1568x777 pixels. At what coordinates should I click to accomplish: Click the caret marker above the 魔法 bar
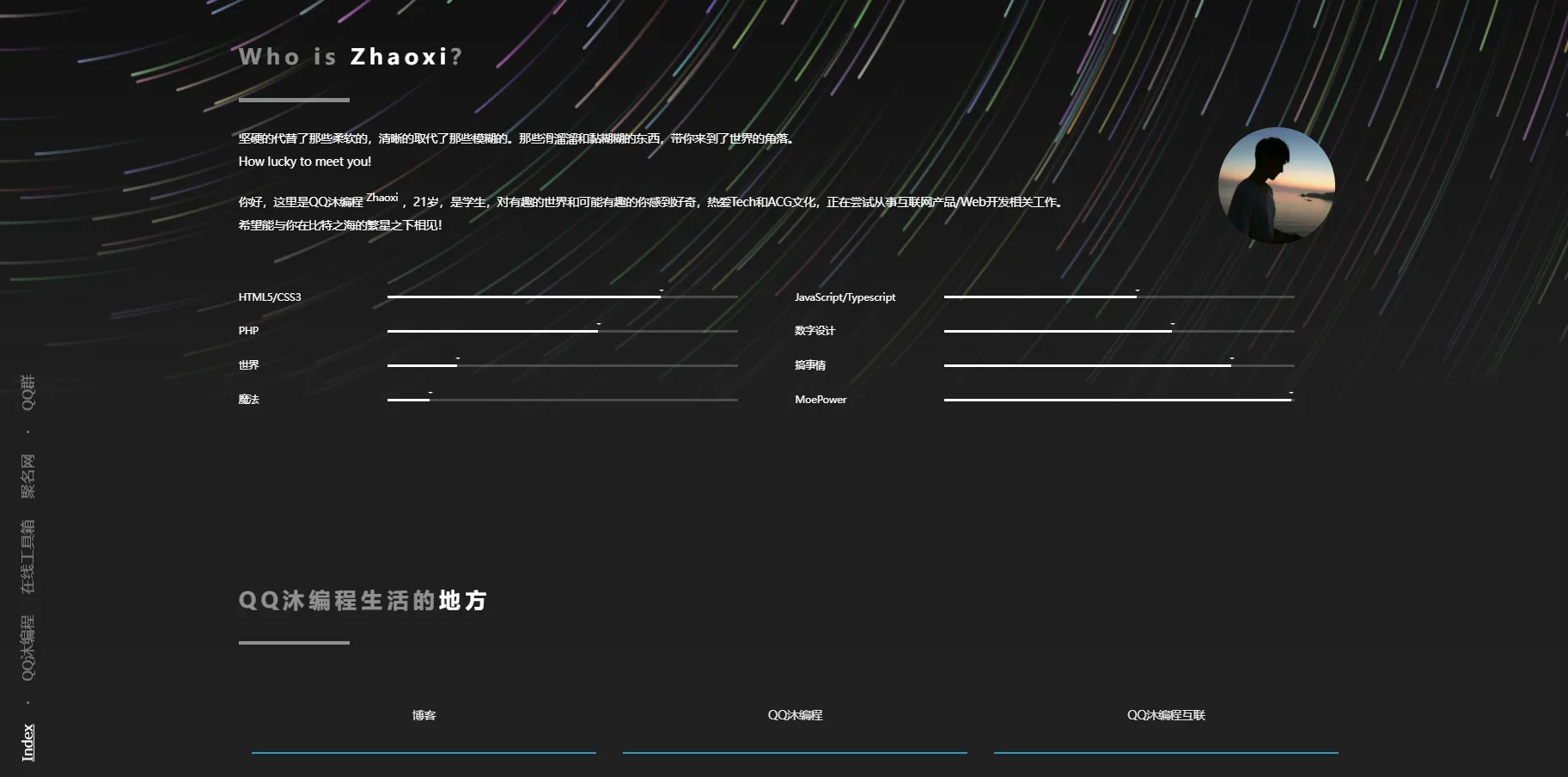coord(430,394)
